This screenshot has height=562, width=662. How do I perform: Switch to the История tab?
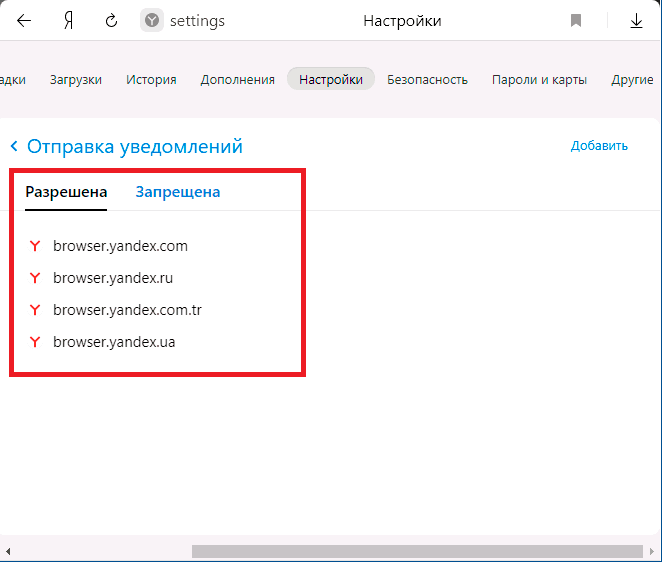coord(151,79)
